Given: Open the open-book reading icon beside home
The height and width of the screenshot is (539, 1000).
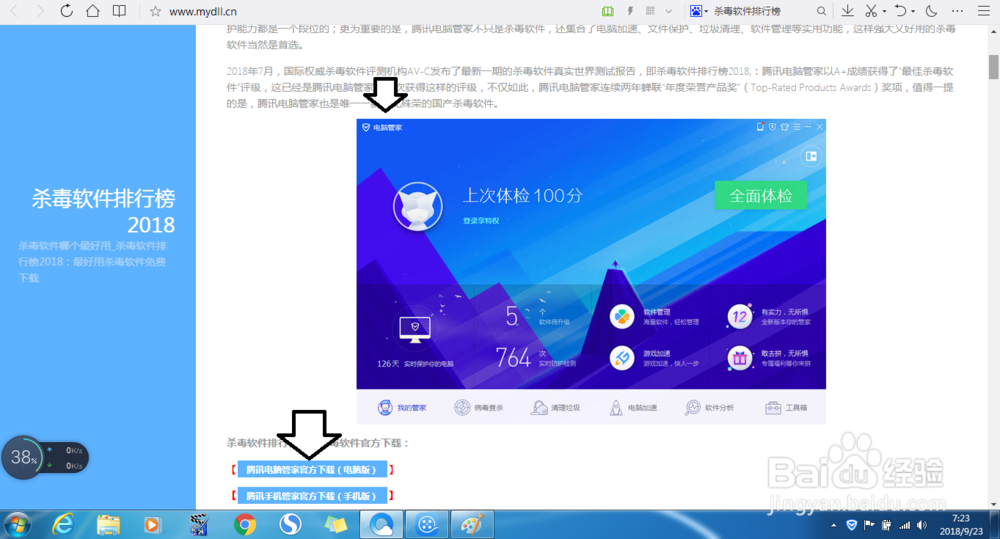Looking at the screenshot, I should 119,11.
